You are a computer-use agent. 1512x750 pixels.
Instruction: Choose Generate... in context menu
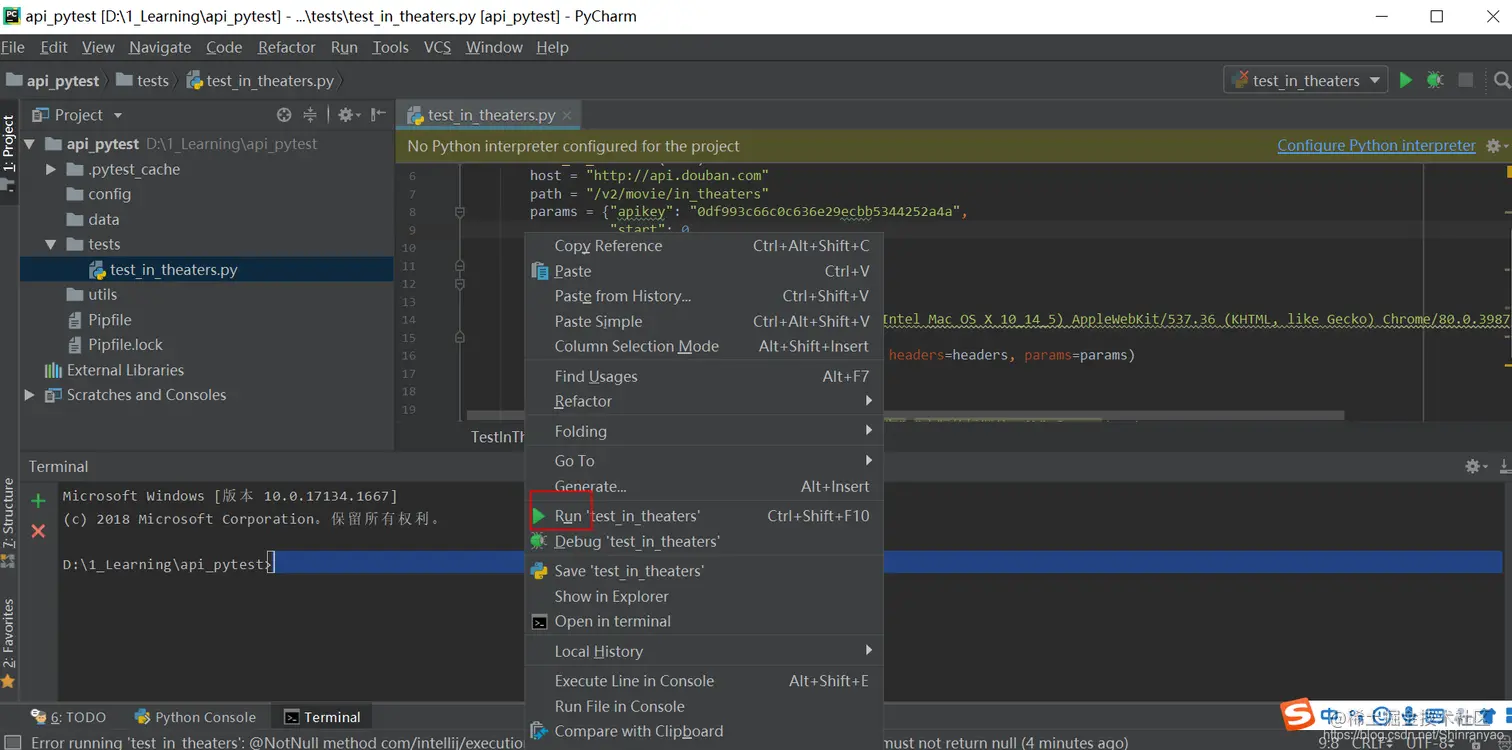click(703, 486)
